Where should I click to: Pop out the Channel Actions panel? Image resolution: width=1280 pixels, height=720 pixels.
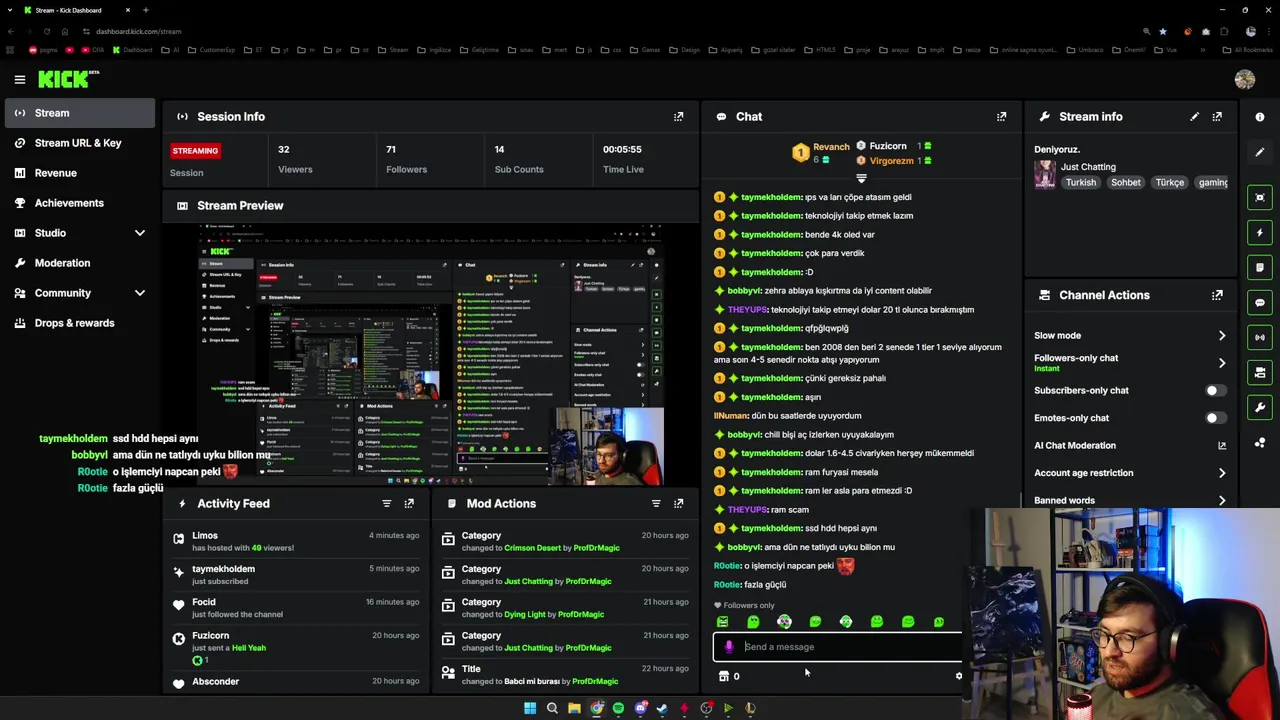[x=1217, y=295]
